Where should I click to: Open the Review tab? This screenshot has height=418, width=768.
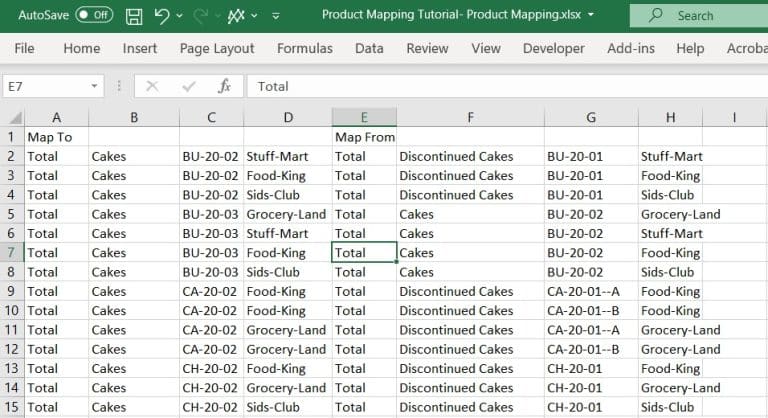(x=427, y=48)
